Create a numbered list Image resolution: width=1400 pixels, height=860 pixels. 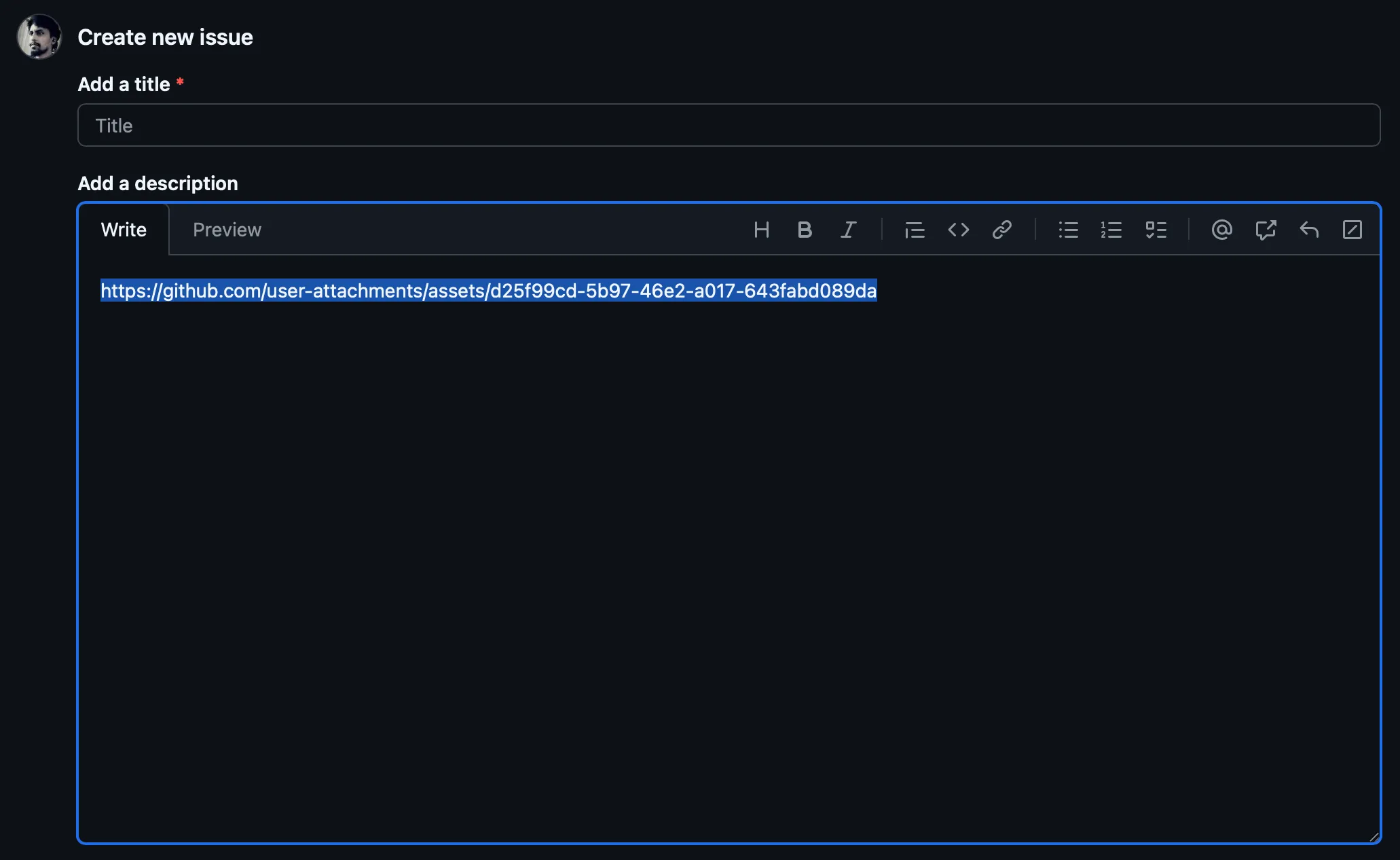[1111, 230]
